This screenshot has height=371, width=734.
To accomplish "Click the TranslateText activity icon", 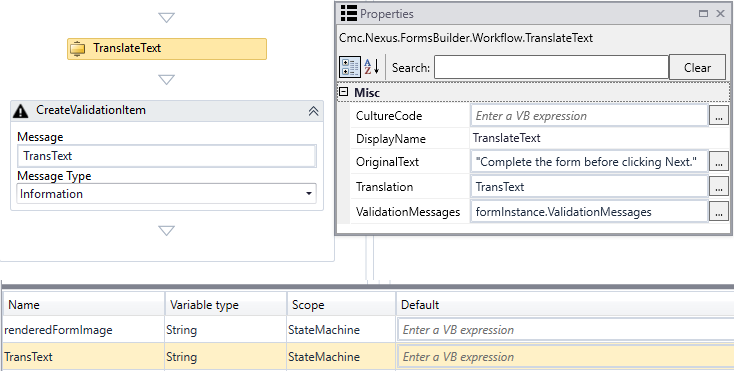I will click(x=78, y=49).
